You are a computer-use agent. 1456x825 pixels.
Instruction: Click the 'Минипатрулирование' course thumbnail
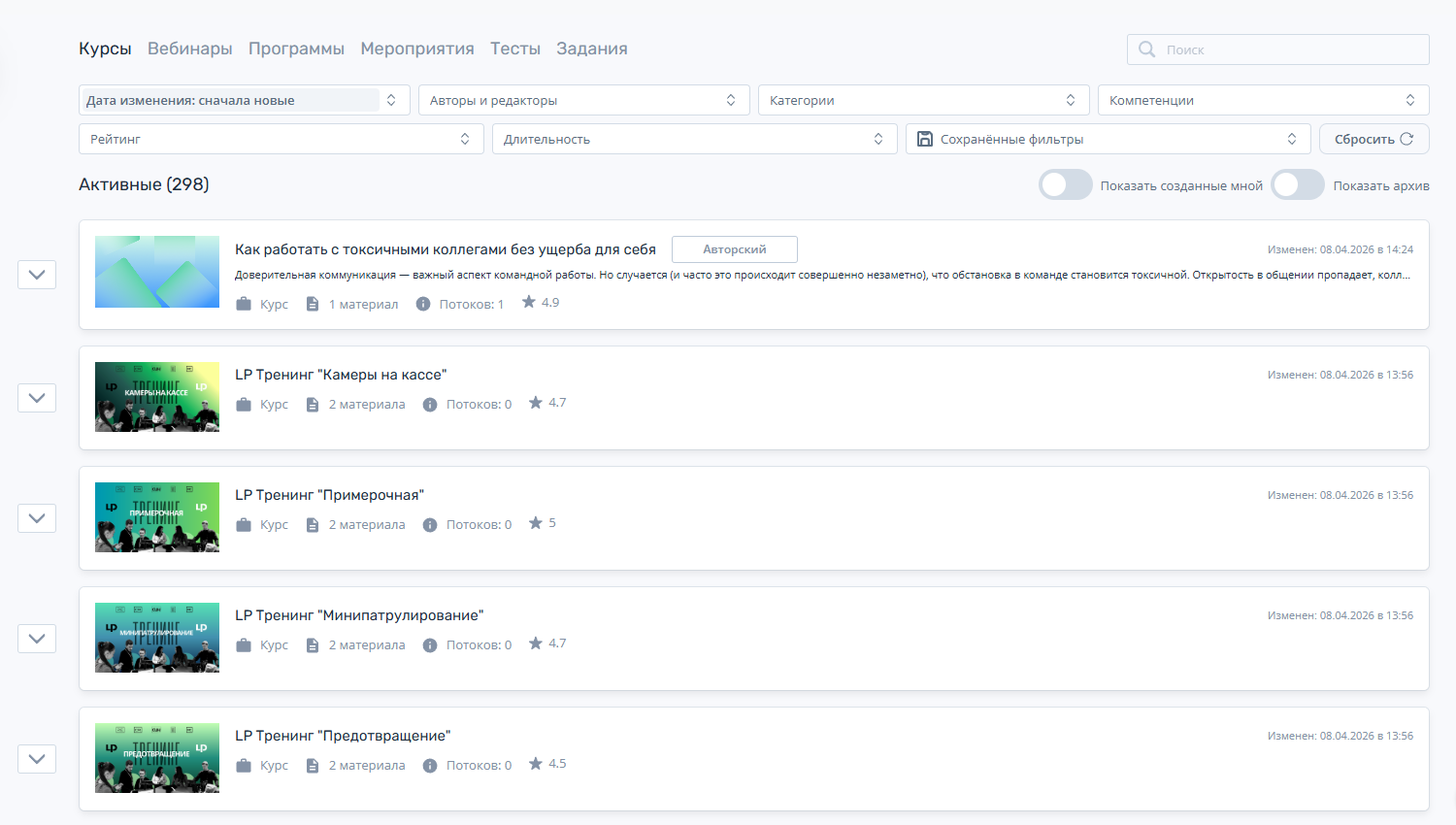(x=157, y=638)
